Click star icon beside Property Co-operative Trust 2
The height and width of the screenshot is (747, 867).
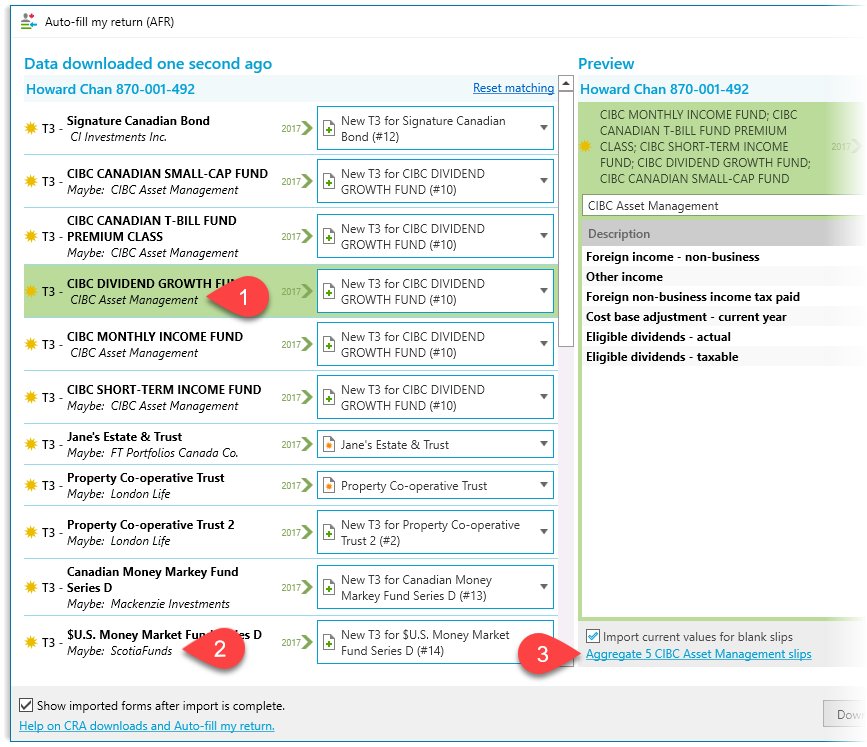31,532
